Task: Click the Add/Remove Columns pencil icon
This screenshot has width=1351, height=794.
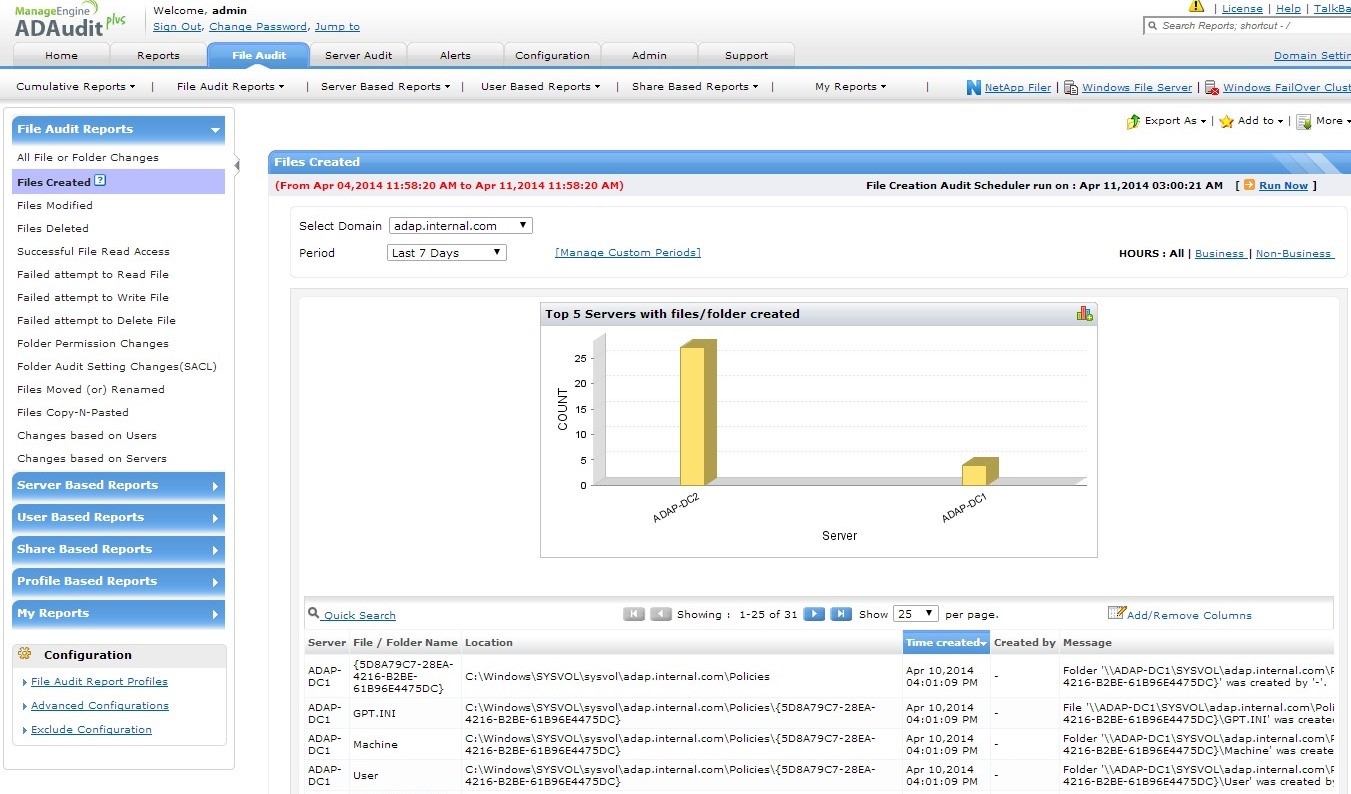Action: [x=1116, y=613]
